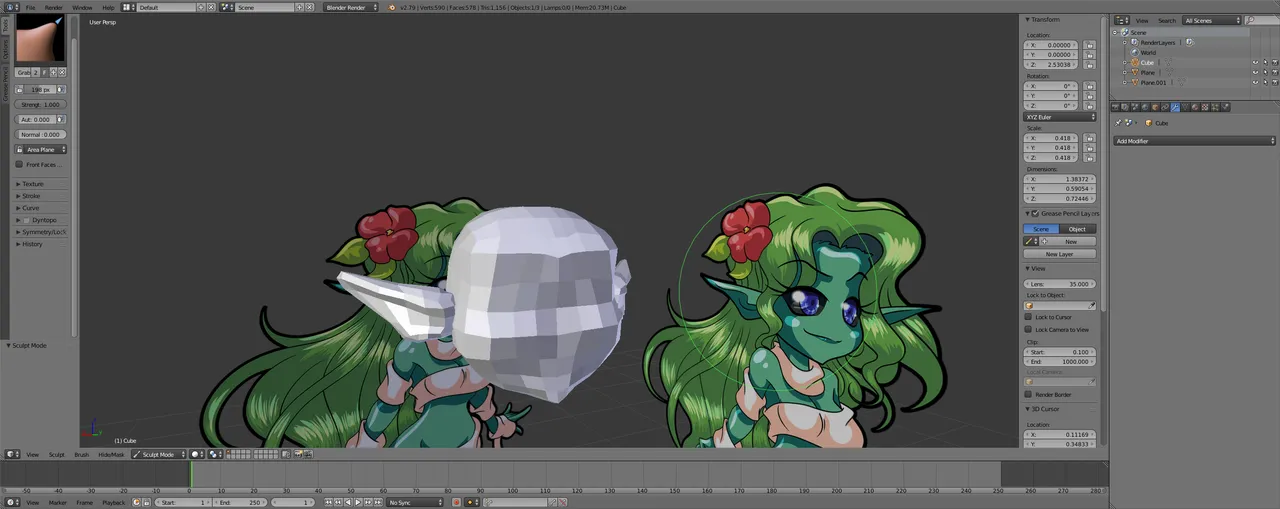1280x509 pixels.
Task: Open the Blender info editor type menu
Action: [12, 7]
